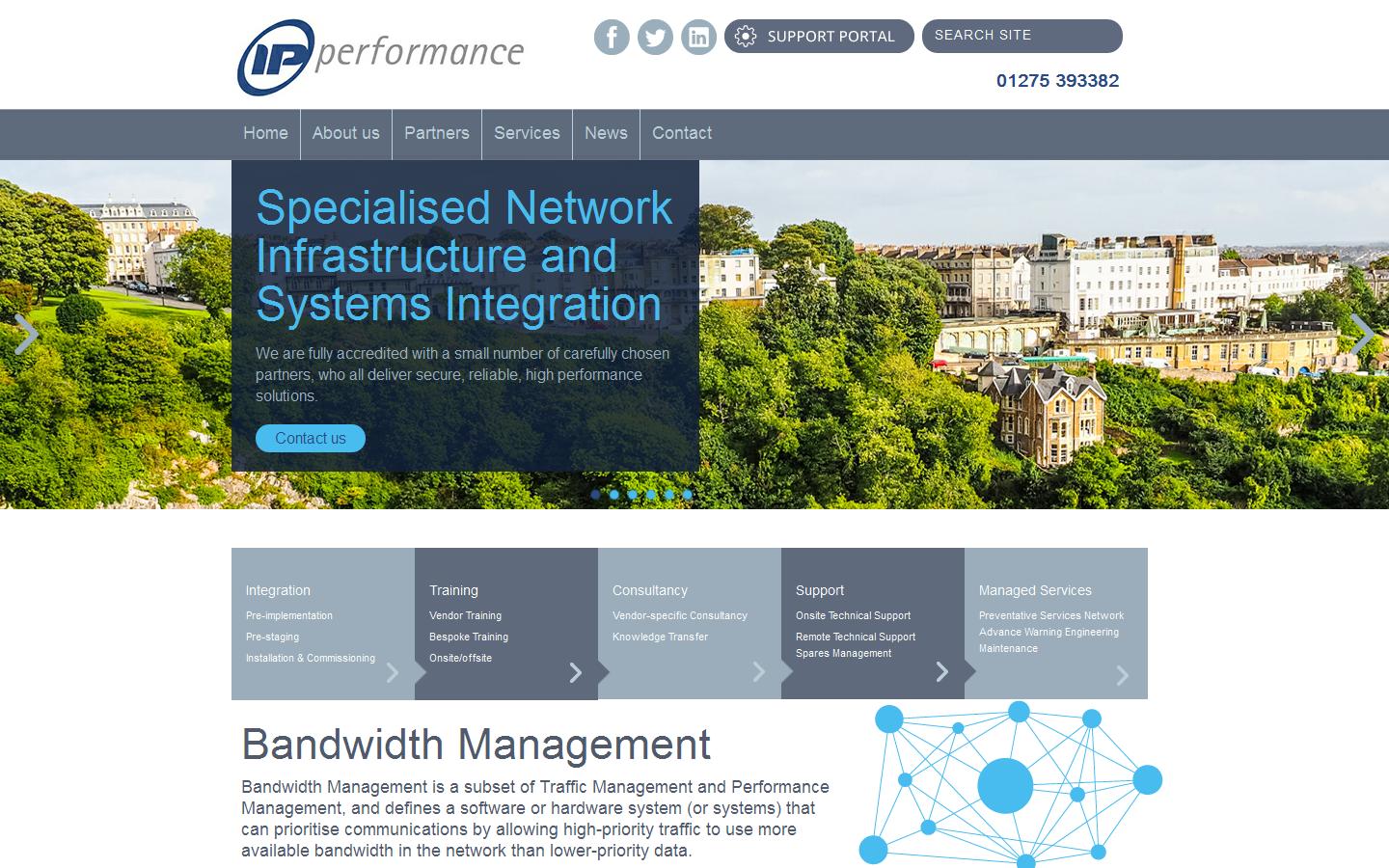Open the Facebook social icon
Image resolution: width=1389 pixels, height=868 pixels.
(x=612, y=37)
